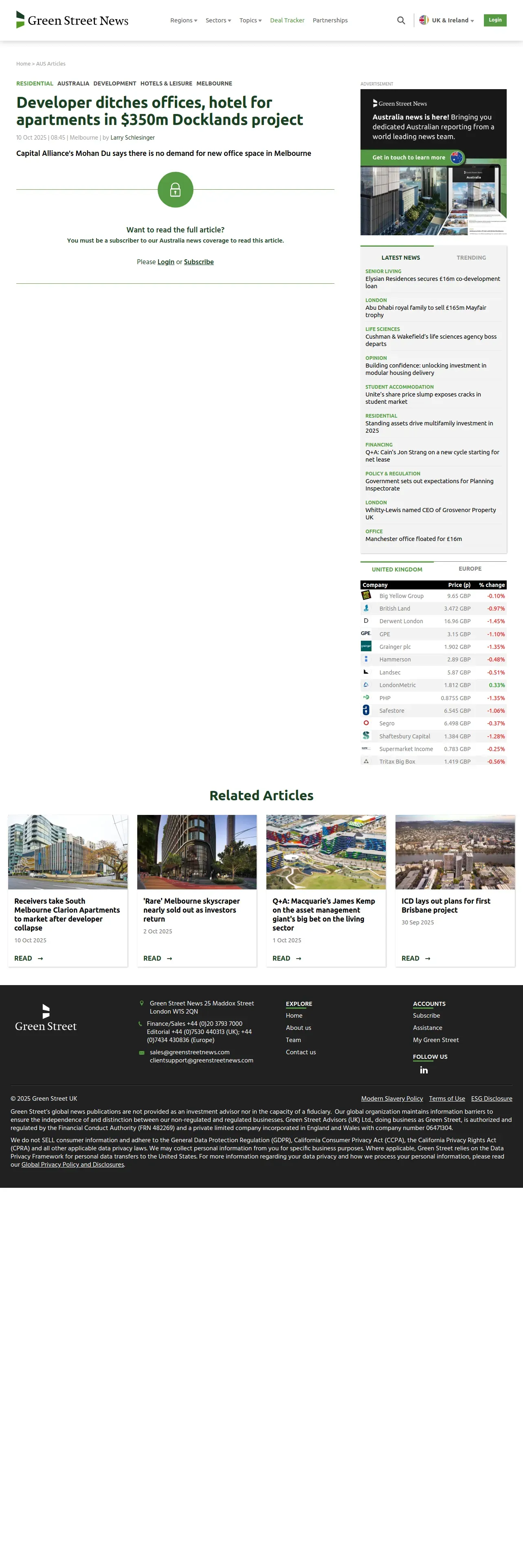Open Partnerships menu item

(330, 21)
